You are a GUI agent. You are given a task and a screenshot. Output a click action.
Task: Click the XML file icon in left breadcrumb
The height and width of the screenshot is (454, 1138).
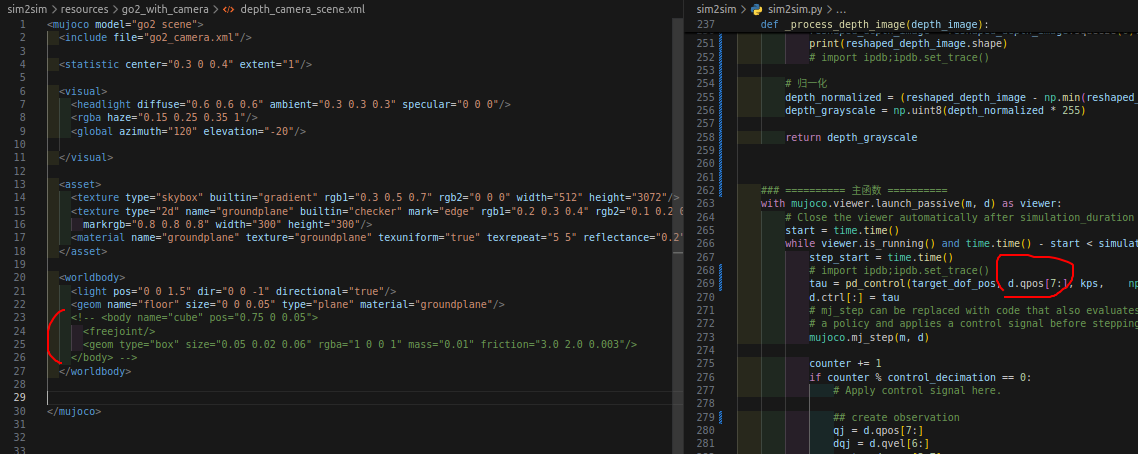229,9
